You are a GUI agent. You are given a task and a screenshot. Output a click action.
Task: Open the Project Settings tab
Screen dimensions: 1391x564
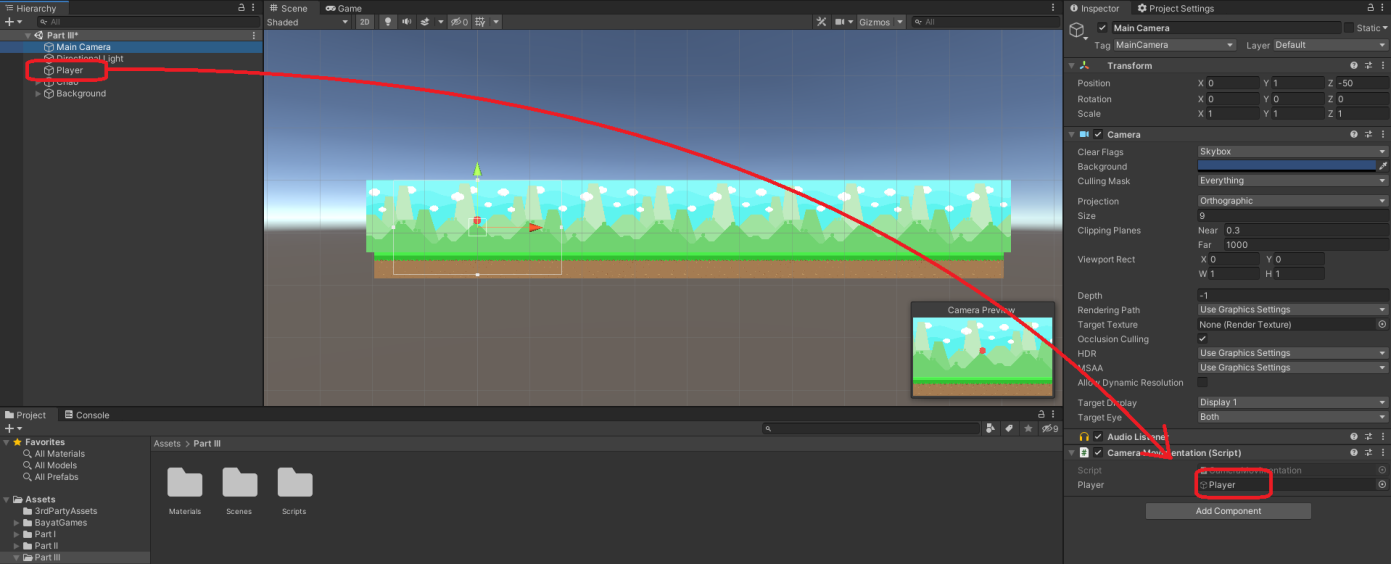tap(1176, 8)
